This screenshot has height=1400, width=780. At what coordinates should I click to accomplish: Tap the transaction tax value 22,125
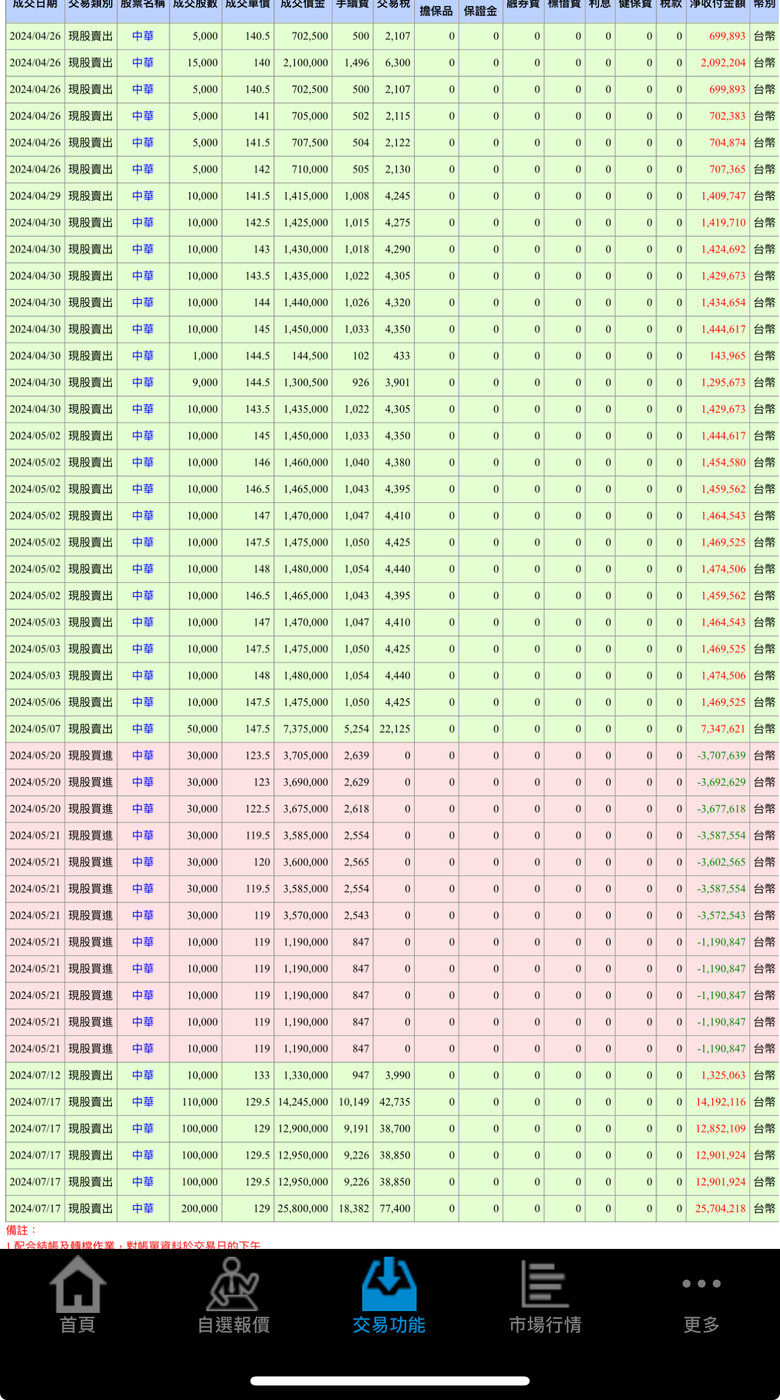tap(395, 729)
